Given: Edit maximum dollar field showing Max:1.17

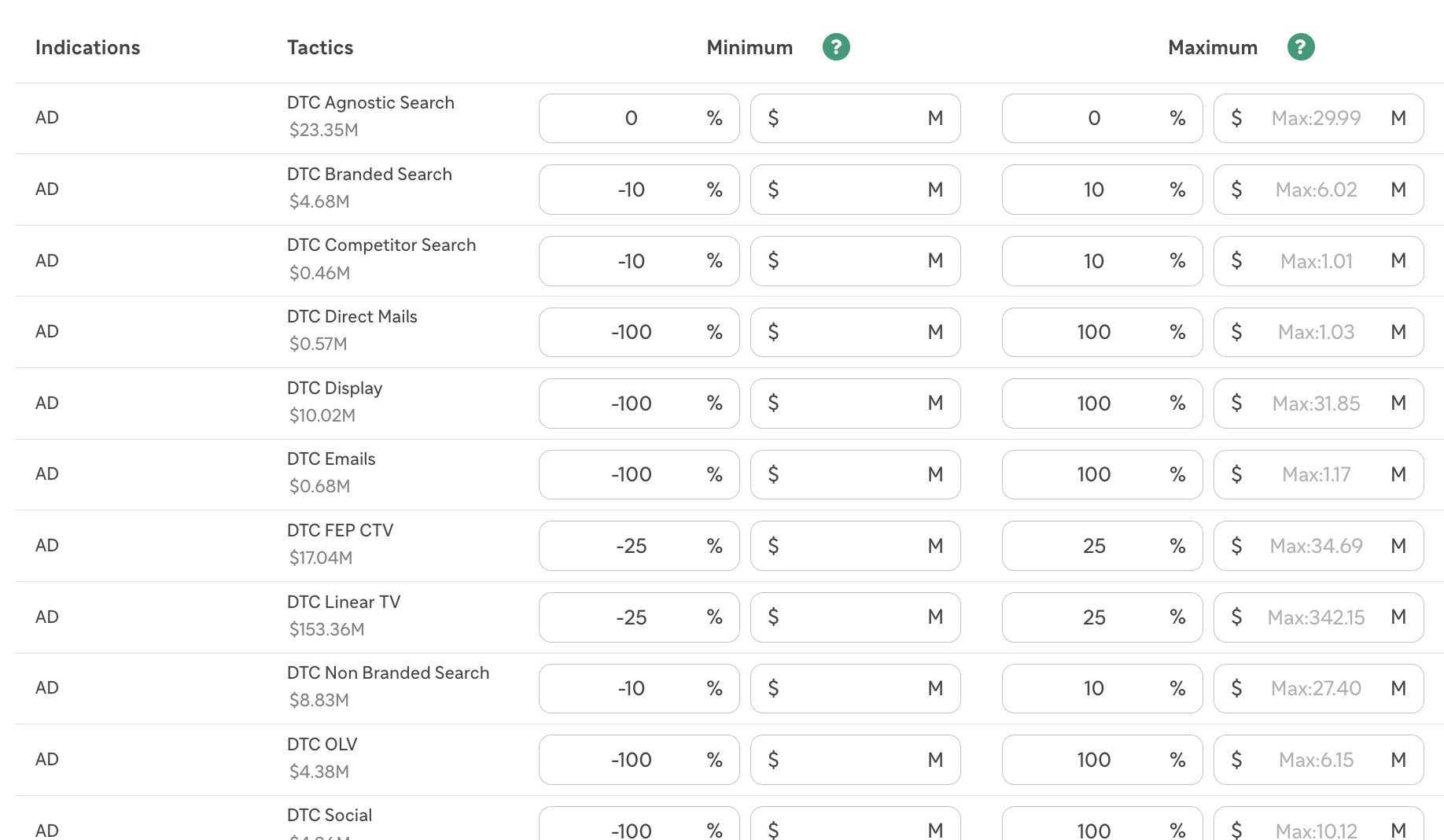Looking at the screenshot, I should point(1318,474).
